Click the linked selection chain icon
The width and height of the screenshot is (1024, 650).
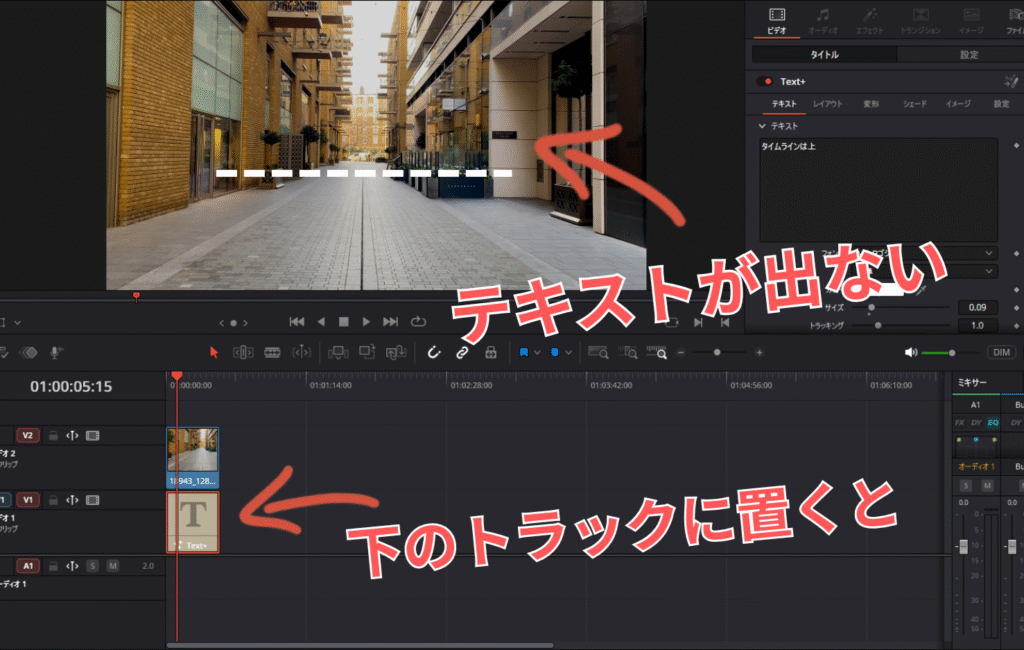click(461, 352)
